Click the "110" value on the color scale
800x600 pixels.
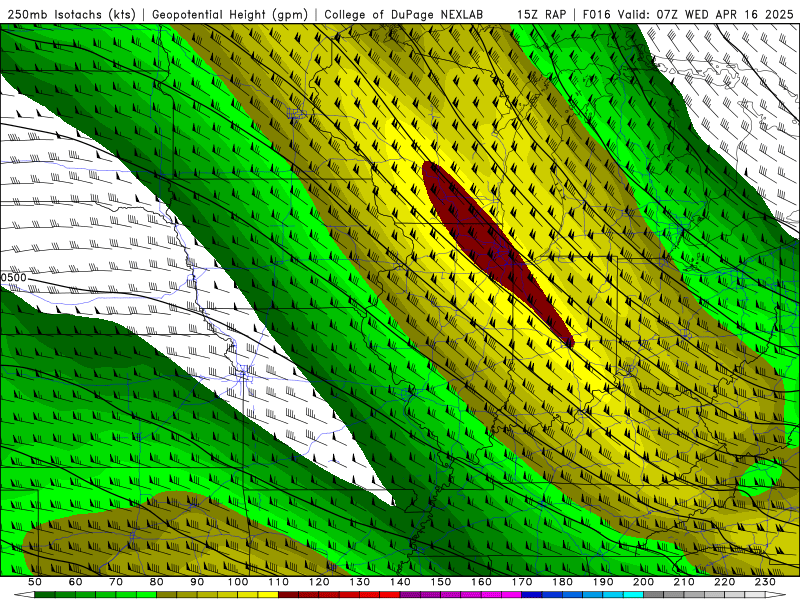(x=278, y=582)
